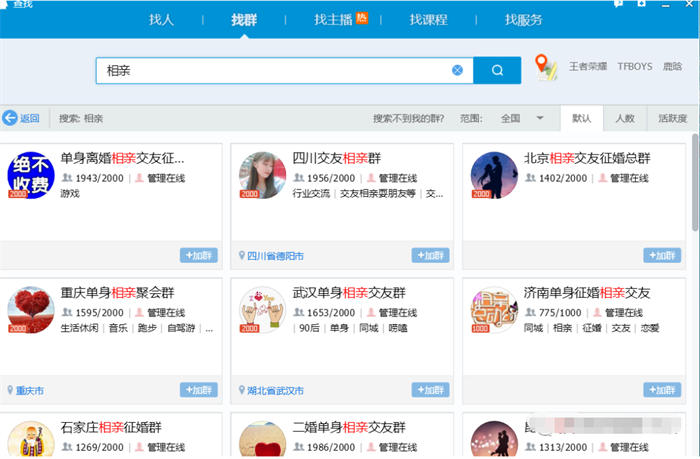
Task: Open the 找课程 tab
Action: [x=428, y=19]
